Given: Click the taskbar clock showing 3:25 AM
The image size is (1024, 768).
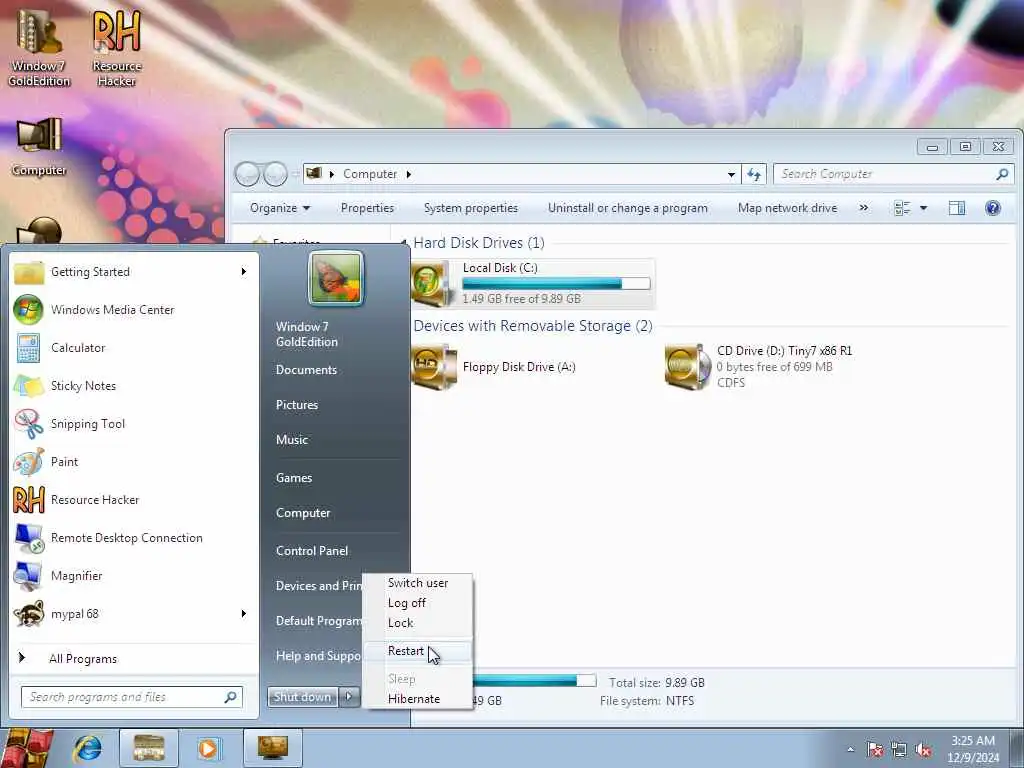Looking at the screenshot, I should pos(973,749).
